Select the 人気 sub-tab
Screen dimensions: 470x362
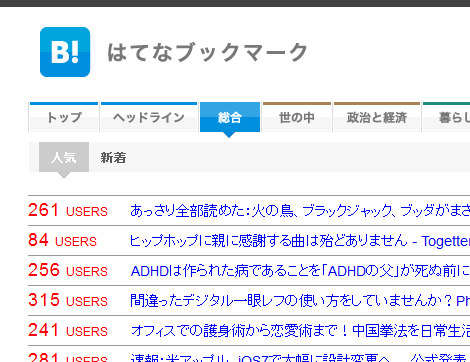tap(64, 157)
